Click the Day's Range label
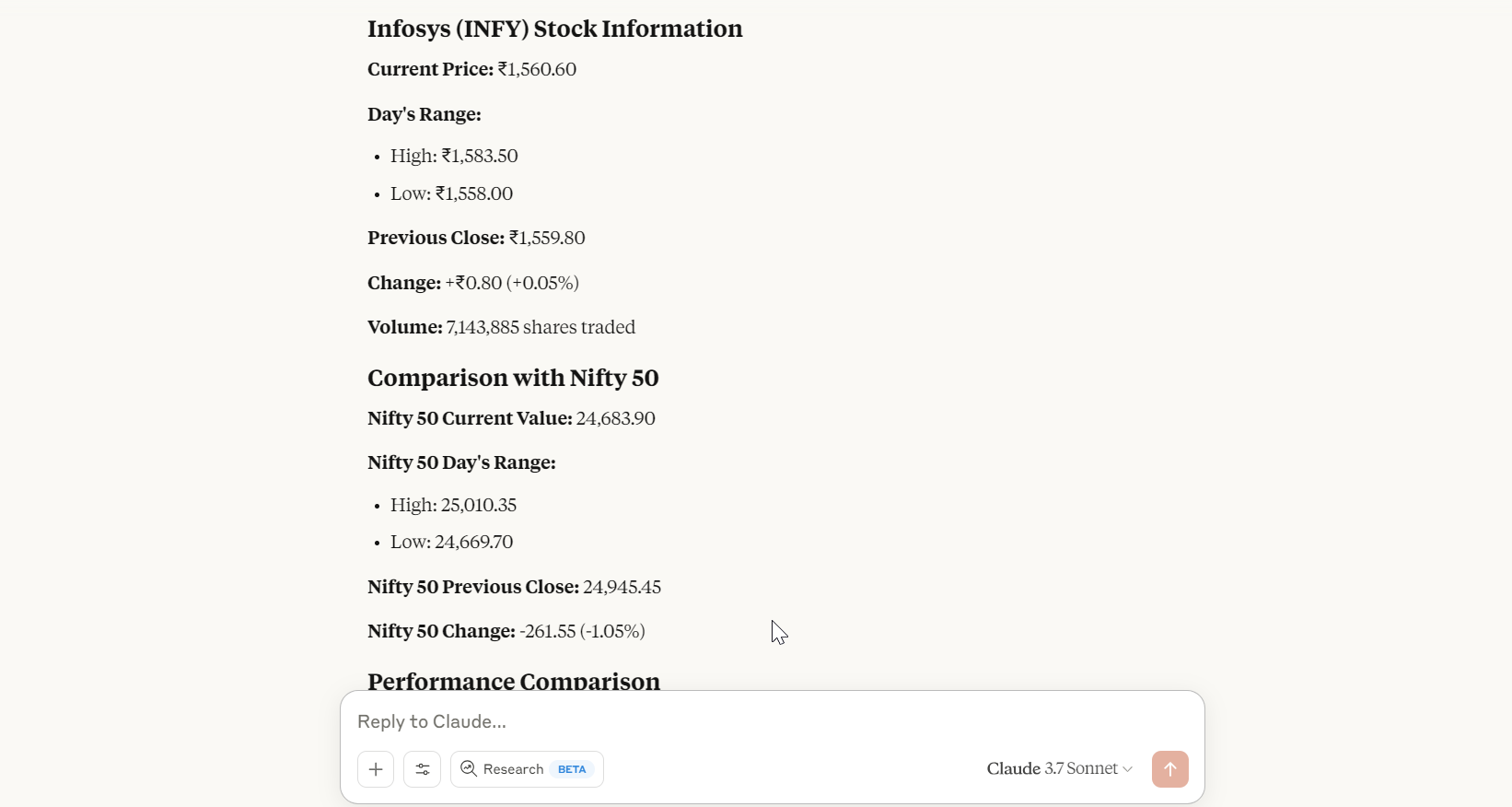 click(x=425, y=114)
